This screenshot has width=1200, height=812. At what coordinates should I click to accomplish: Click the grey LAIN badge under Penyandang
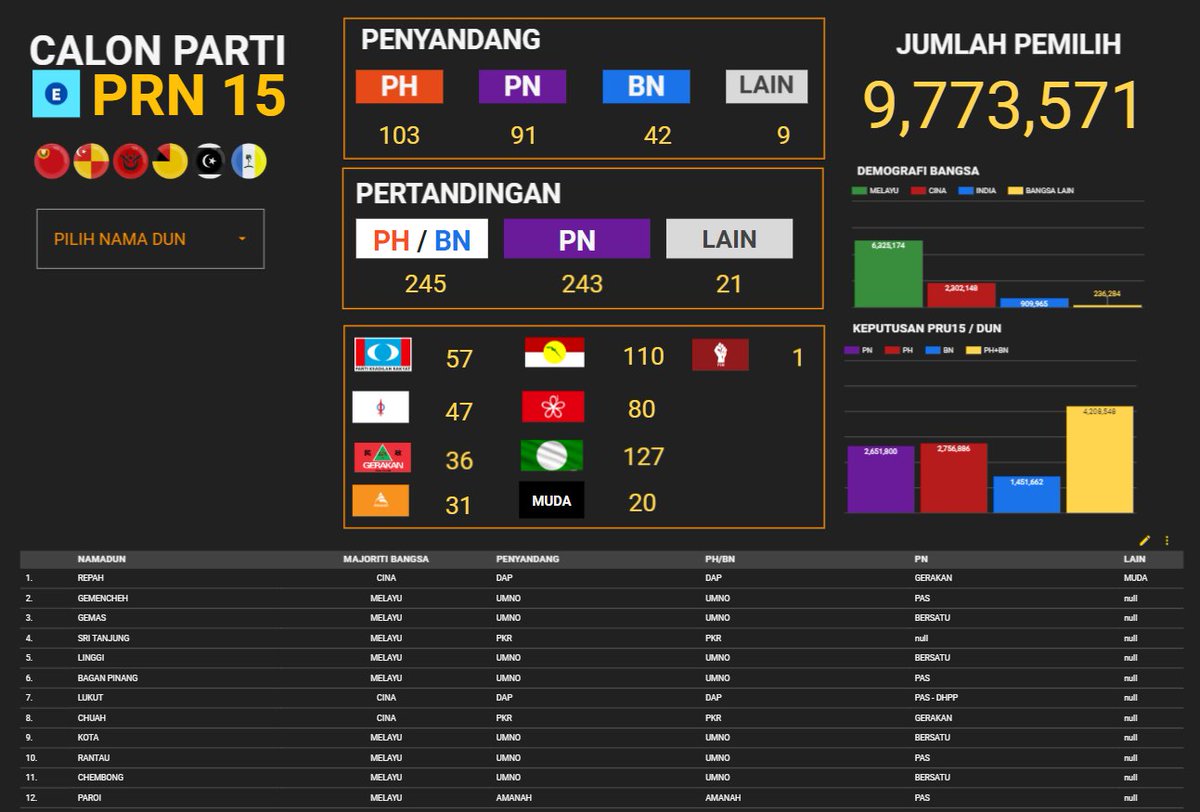(767, 86)
